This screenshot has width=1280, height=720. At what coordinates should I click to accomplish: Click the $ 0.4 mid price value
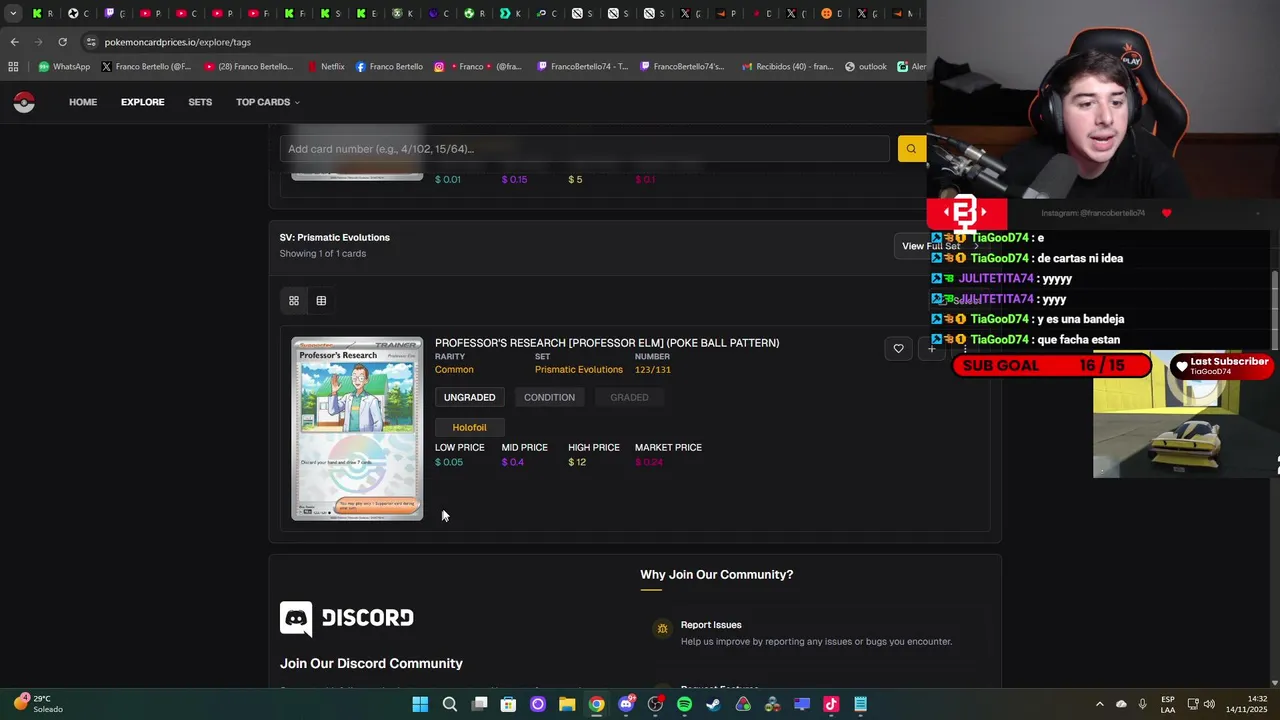(513, 462)
